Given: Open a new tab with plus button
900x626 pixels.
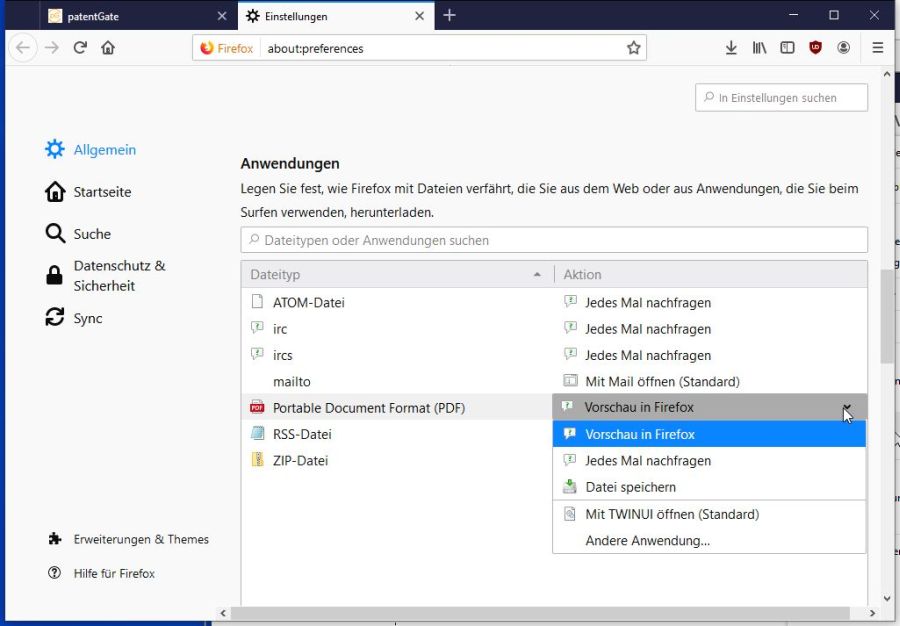Looking at the screenshot, I should [449, 15].
